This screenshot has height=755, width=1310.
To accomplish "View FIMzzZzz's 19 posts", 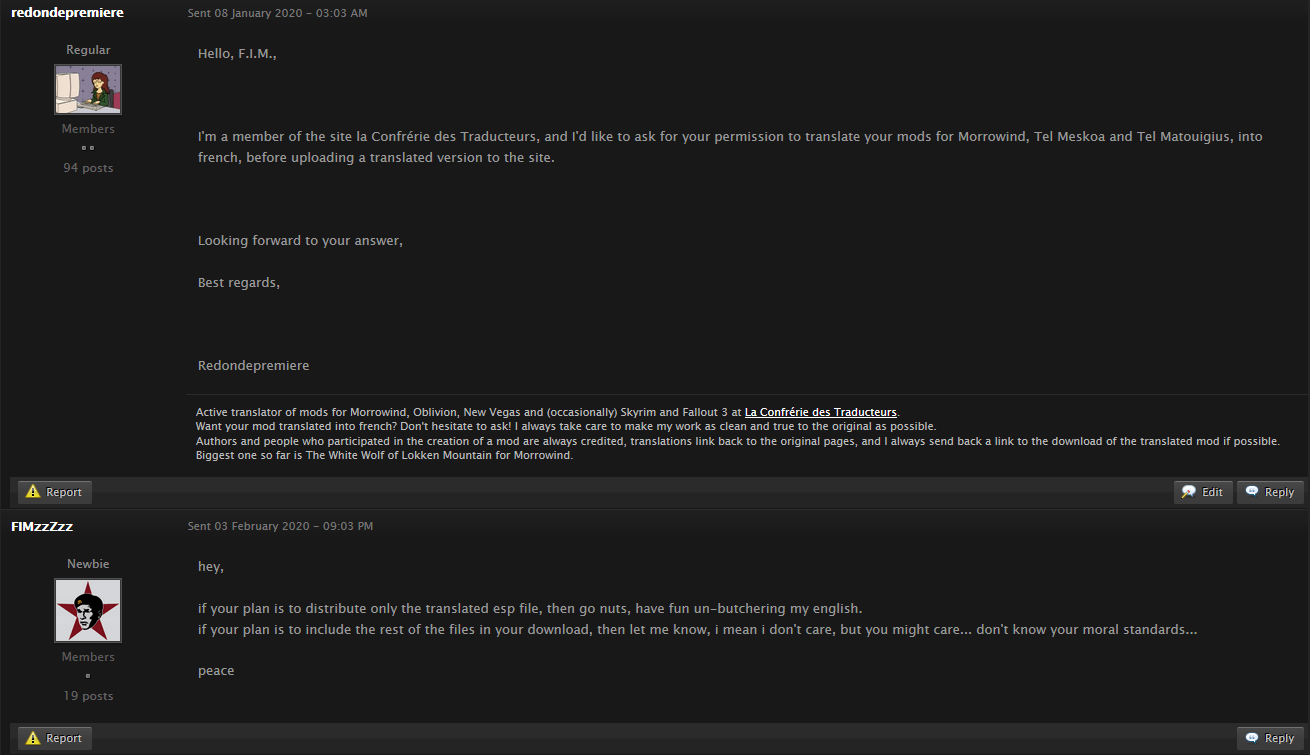I will [88, 696].
